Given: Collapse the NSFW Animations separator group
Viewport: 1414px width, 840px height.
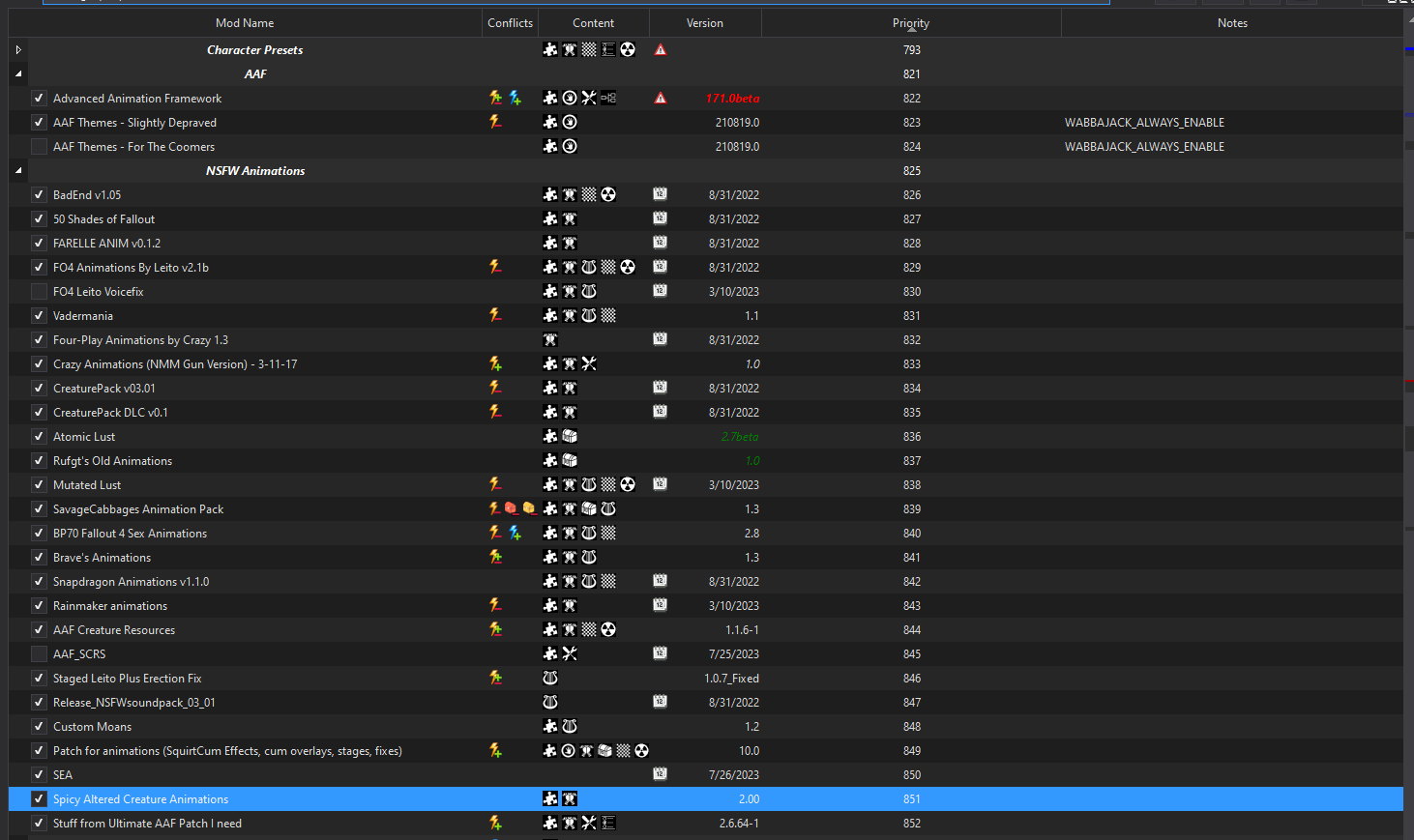Looking at the screenshot, I should pyautogui.click(x=18, y=170).
